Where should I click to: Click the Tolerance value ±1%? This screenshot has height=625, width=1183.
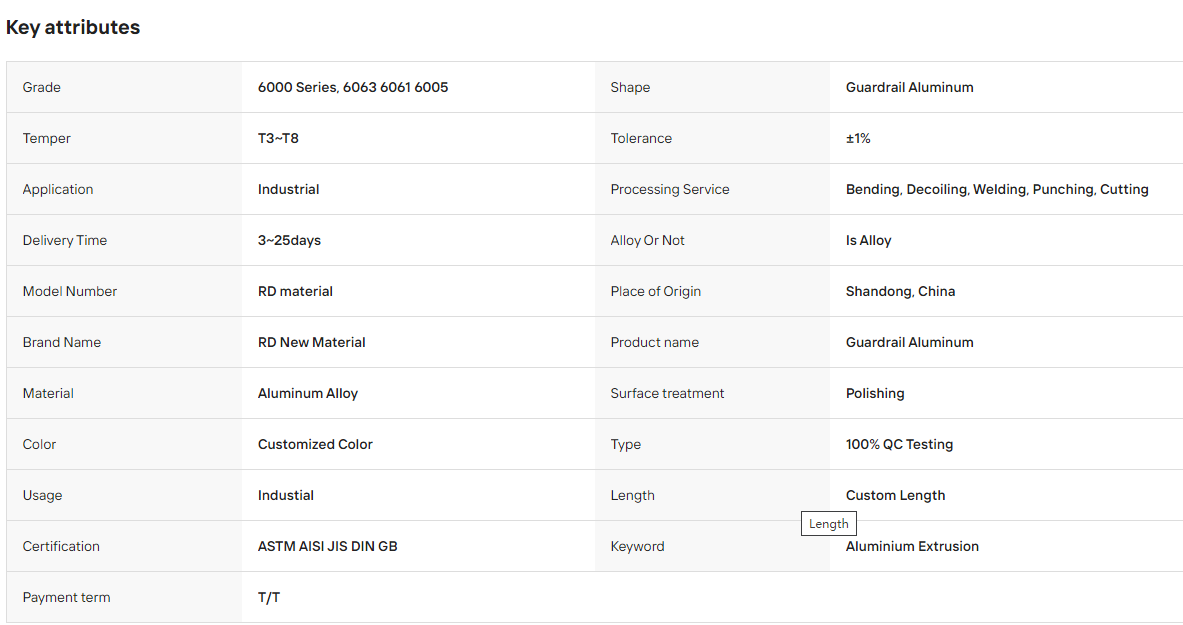point(858,138)
